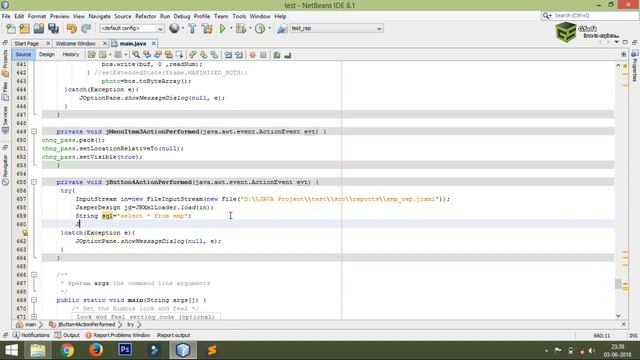640x360 pixels.
Task: Click Find Next Occurrence icon
Action: (x=158, y=55)
